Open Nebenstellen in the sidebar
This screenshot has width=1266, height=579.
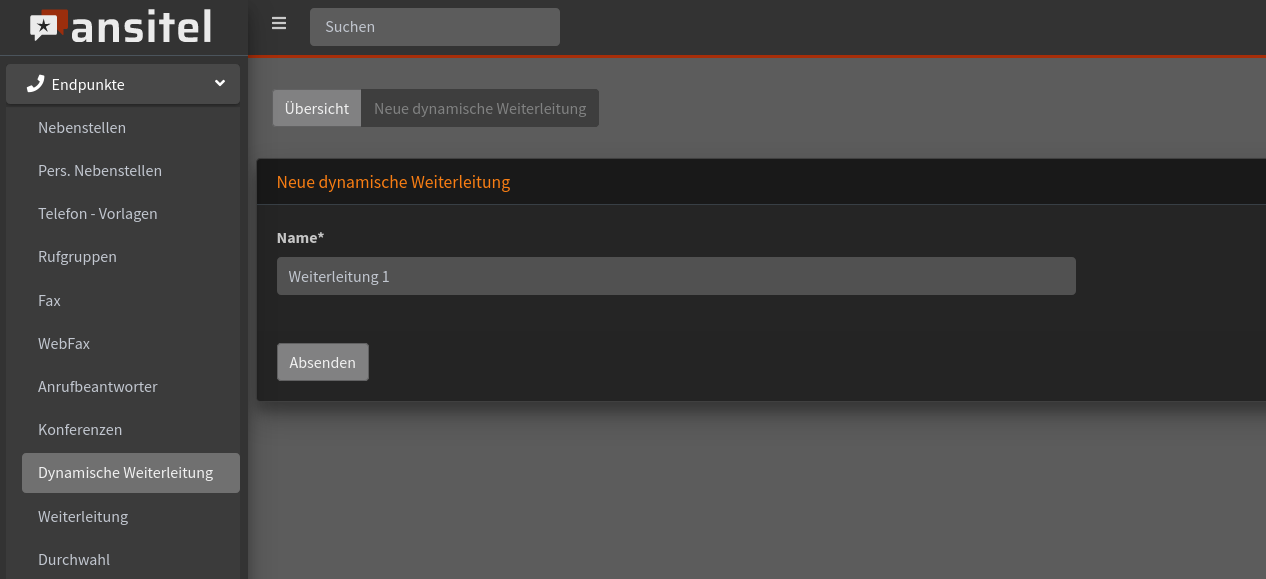click(81, 127)
